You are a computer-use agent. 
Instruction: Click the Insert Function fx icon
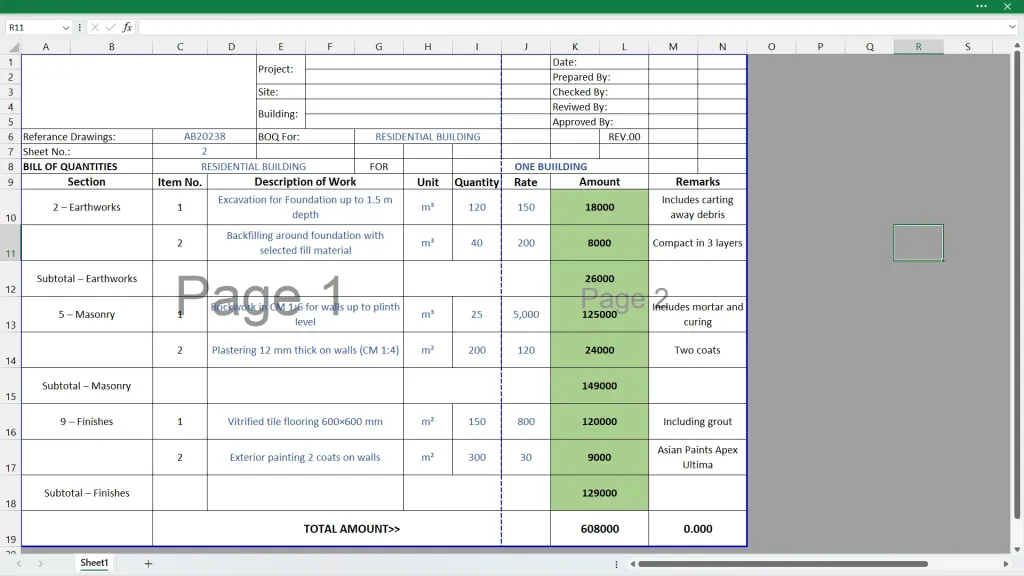[x=127, y=28]
